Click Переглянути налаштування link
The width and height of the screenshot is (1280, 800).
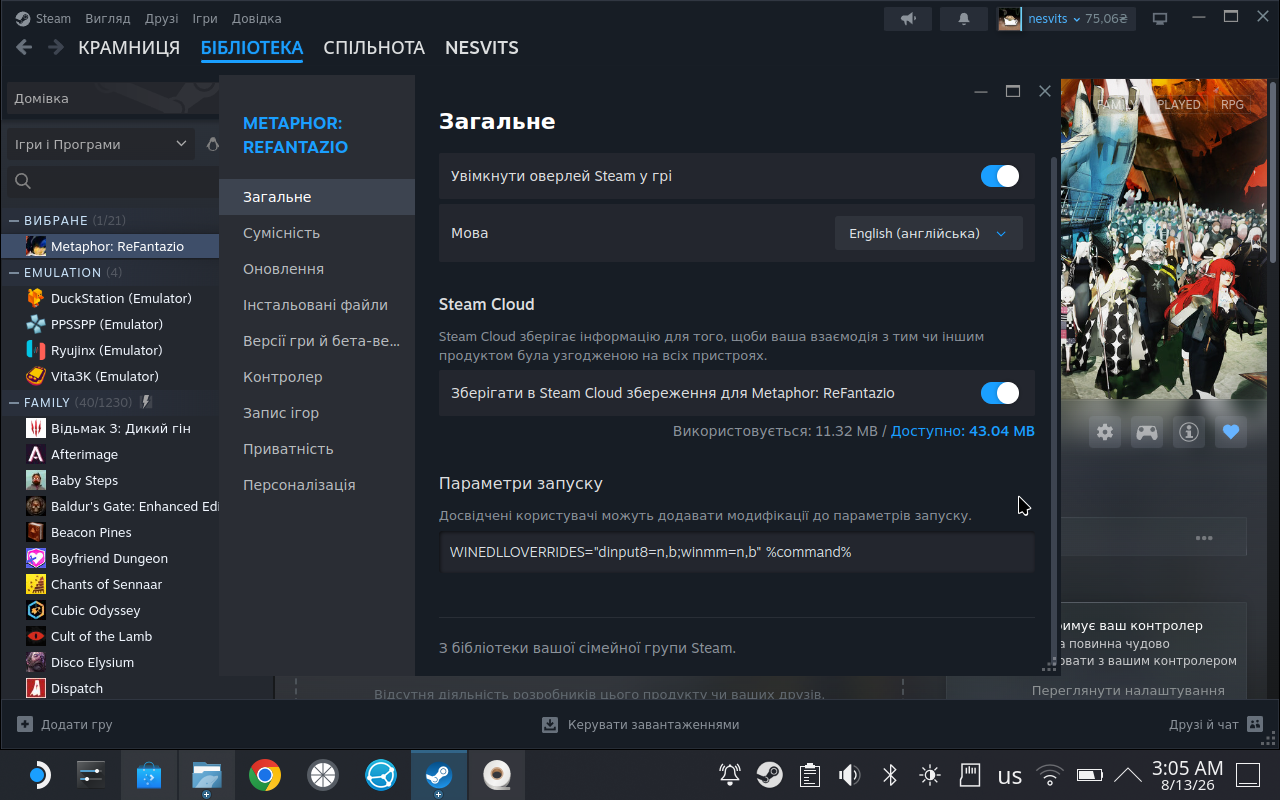click(x=1128, y=690)
